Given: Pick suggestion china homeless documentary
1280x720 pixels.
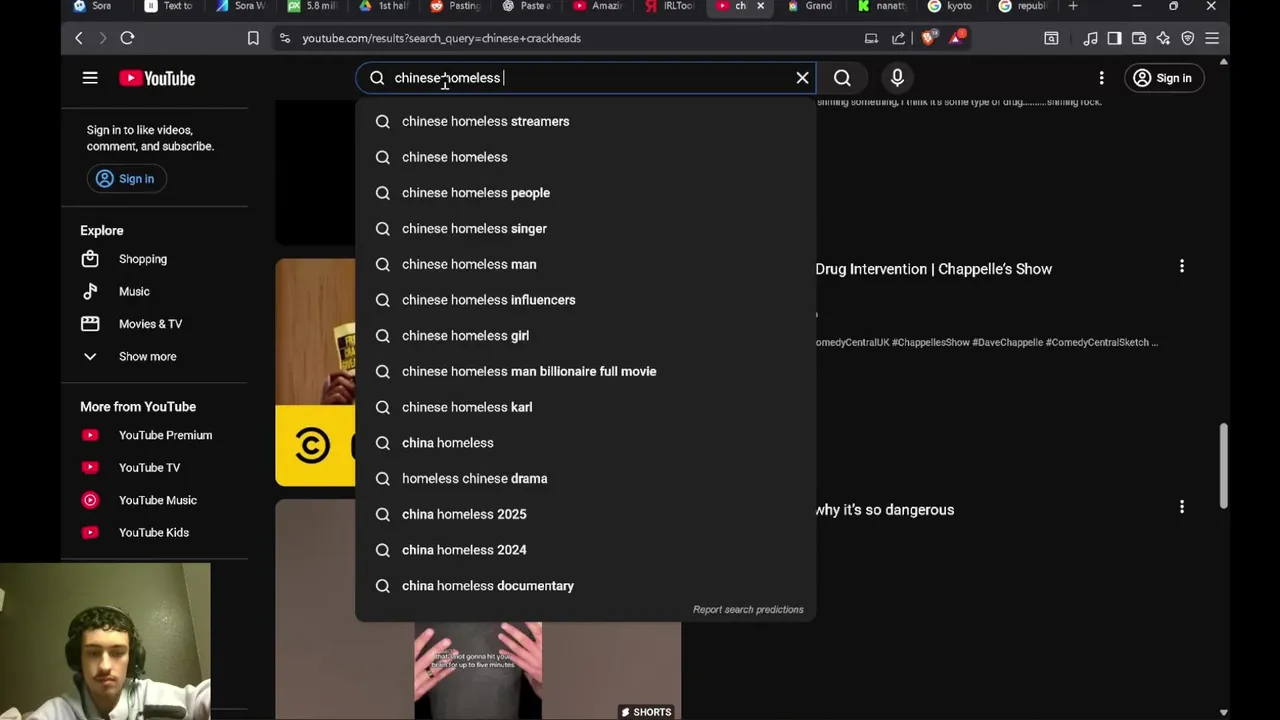Looking at the screenshot, I should click(x=585, y=586).
